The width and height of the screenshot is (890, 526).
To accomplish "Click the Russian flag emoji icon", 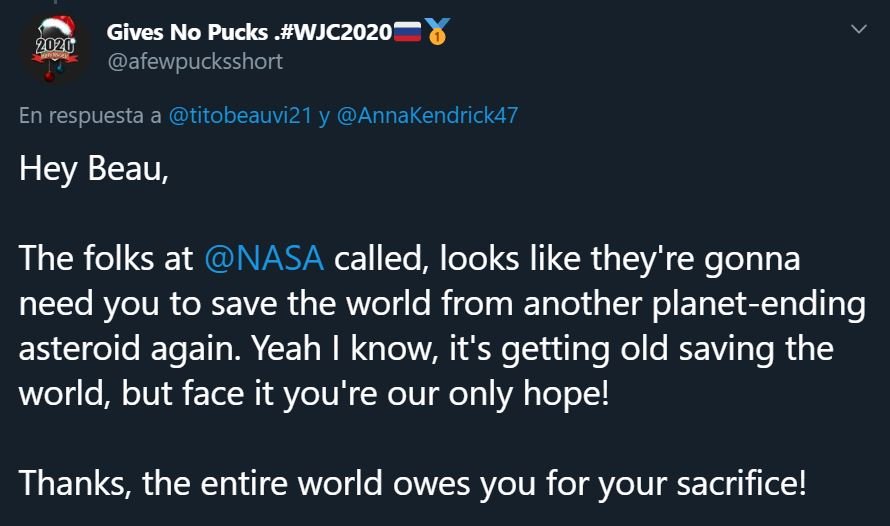I will [x=408, y=32].
